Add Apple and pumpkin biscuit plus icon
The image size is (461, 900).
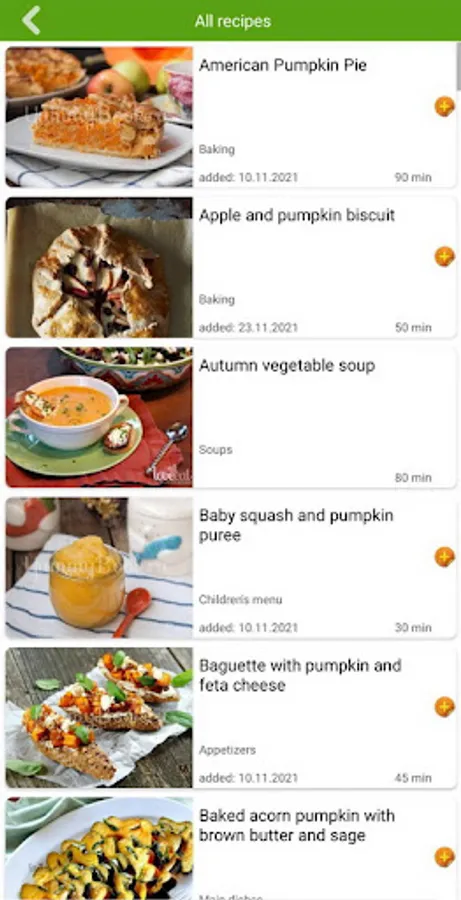pos(444,257)
